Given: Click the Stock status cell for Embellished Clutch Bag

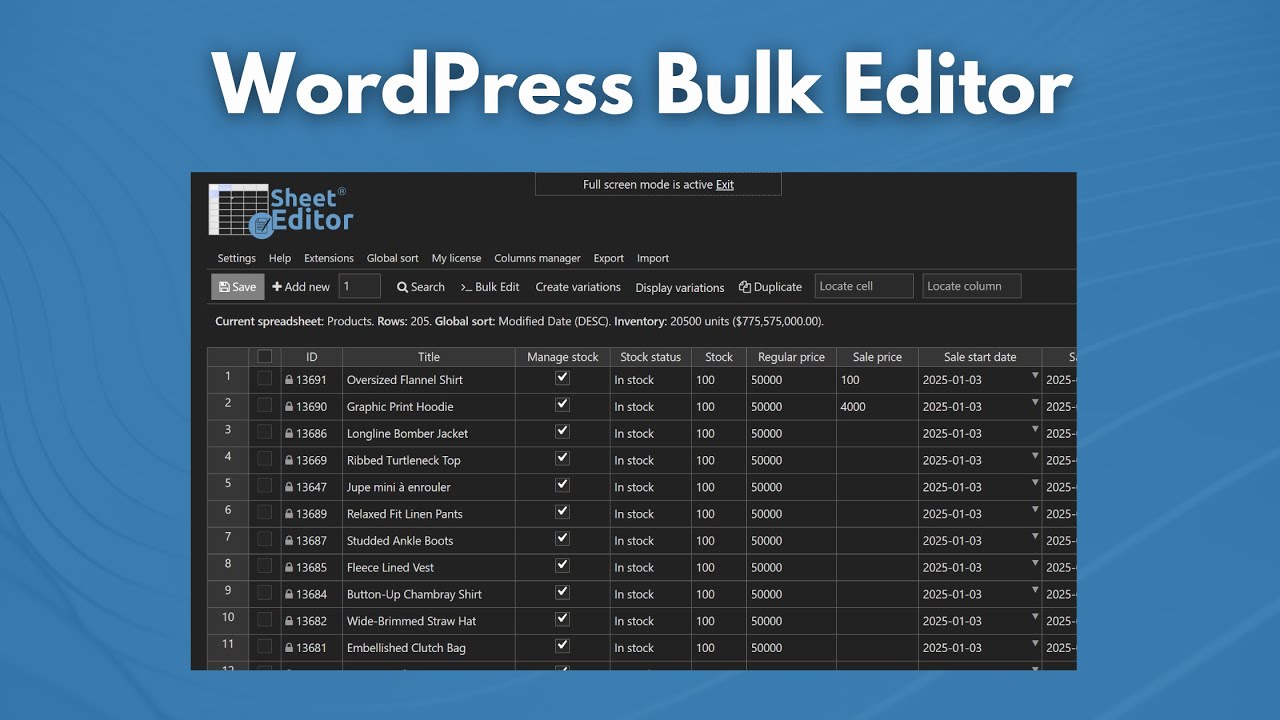Looking at the screenshot, I should [651, 648].
